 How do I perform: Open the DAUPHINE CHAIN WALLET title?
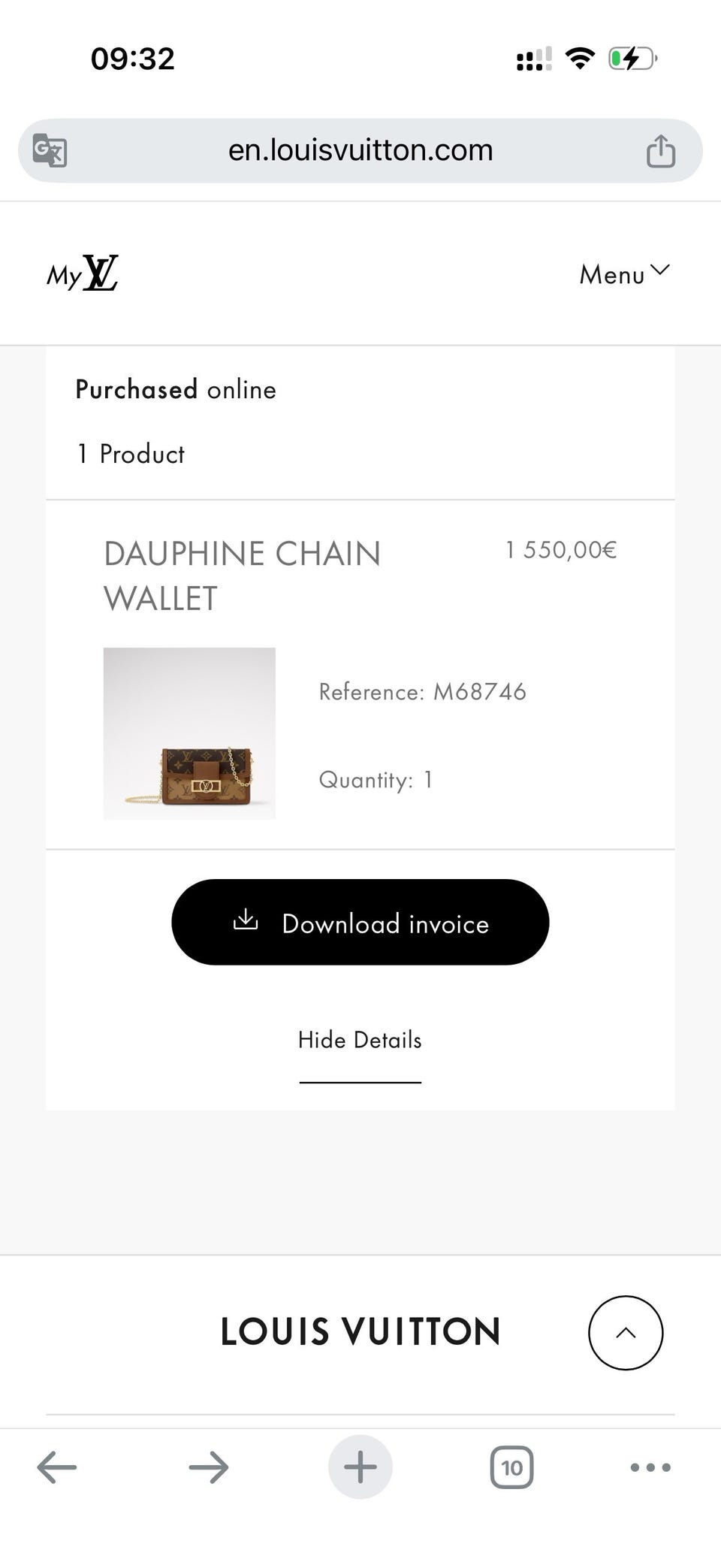click(x=243, y=576)
